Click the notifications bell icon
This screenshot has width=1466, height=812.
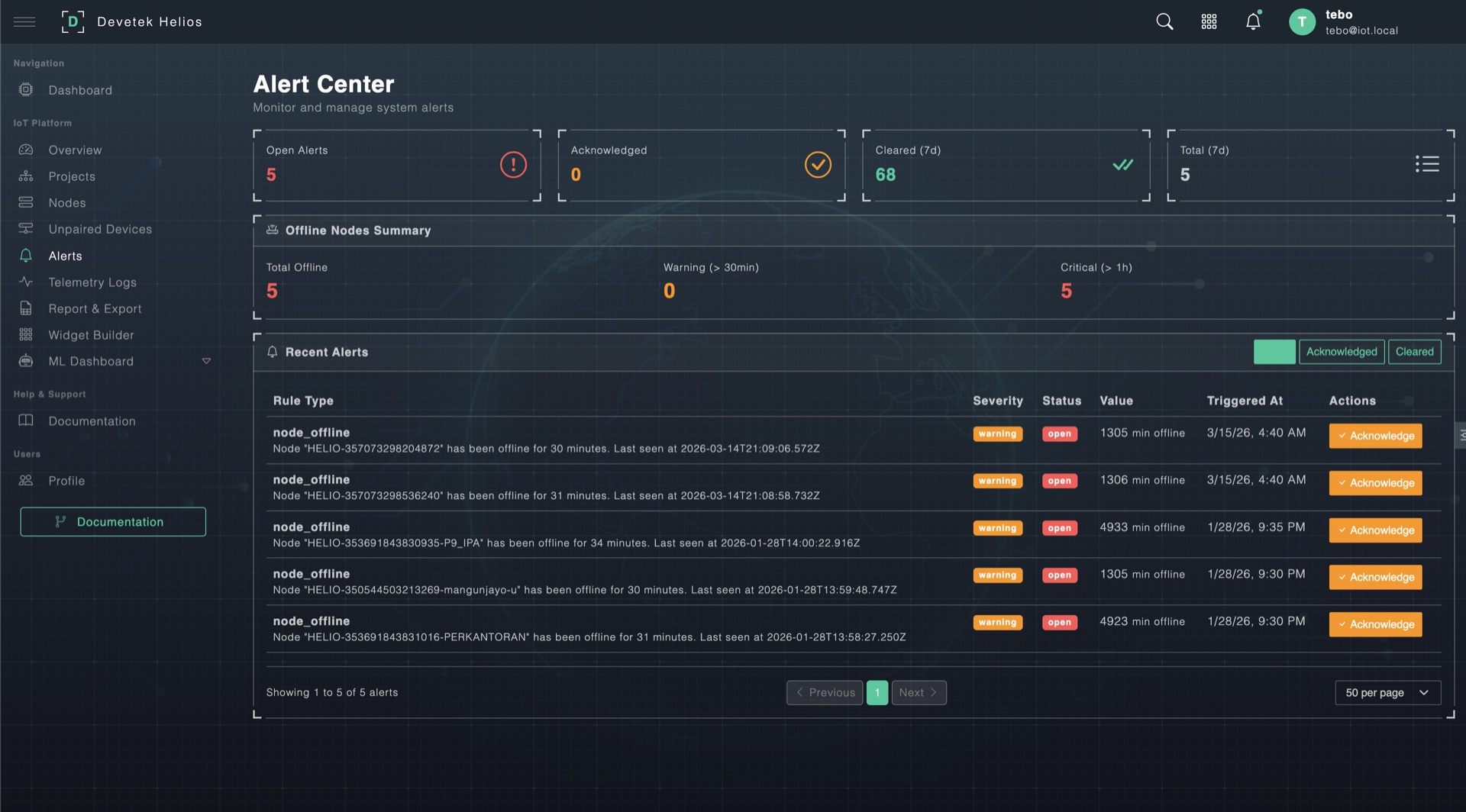pyautogui.click(x=1252, y=21)
